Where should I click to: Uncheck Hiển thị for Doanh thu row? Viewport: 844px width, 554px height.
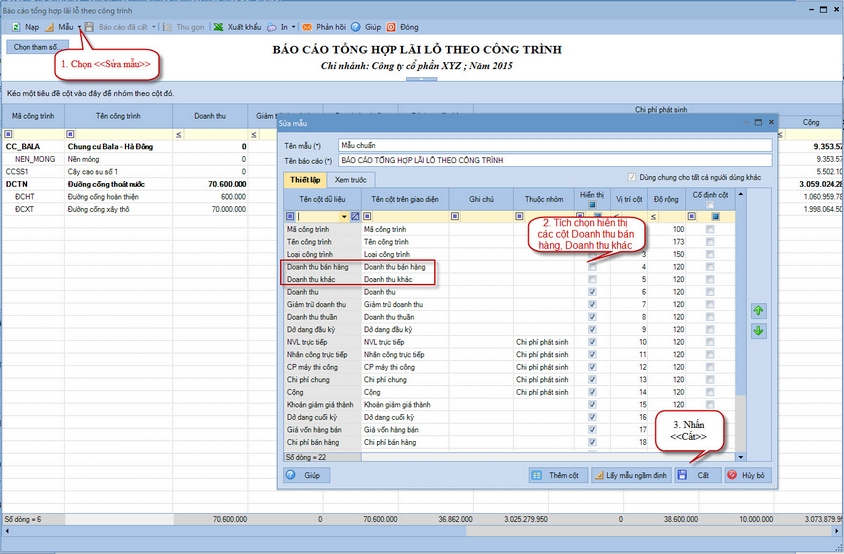coord(592,292)
